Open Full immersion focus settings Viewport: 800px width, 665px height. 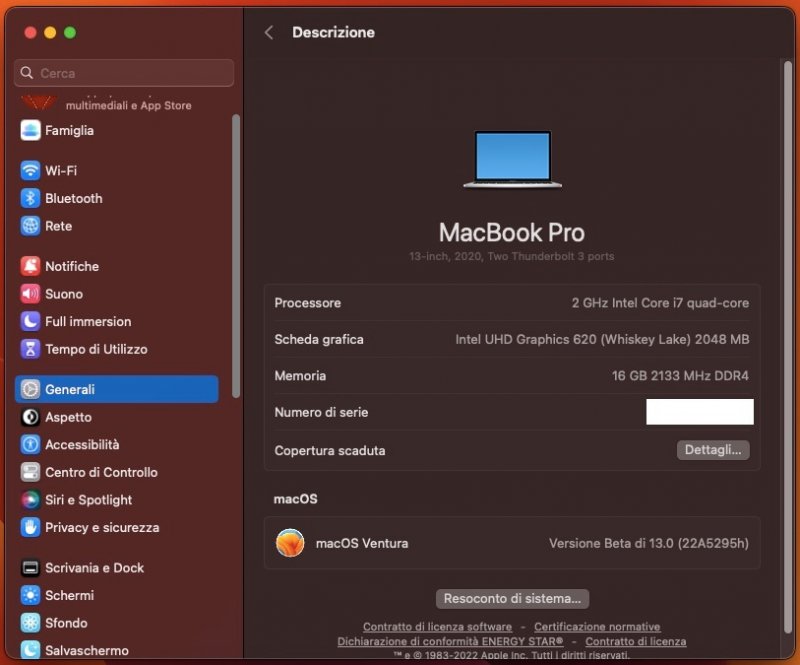pyautogui.click(x=84, y=321)
